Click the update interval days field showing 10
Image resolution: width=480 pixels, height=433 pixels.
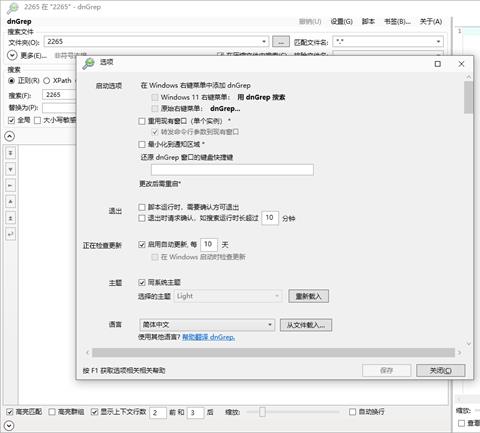point(209,245)
